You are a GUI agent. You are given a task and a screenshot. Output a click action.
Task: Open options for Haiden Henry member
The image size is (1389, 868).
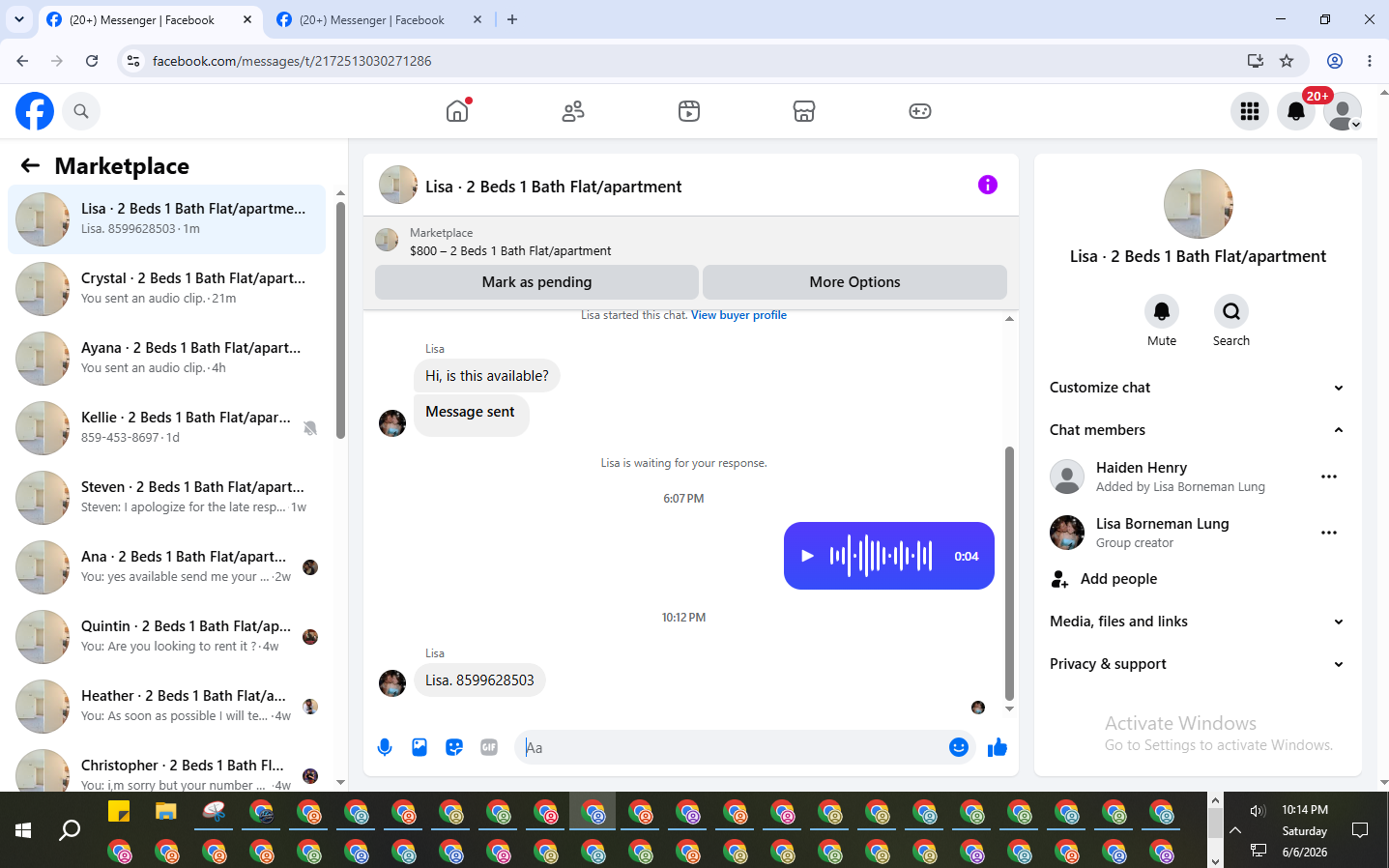1329,477
